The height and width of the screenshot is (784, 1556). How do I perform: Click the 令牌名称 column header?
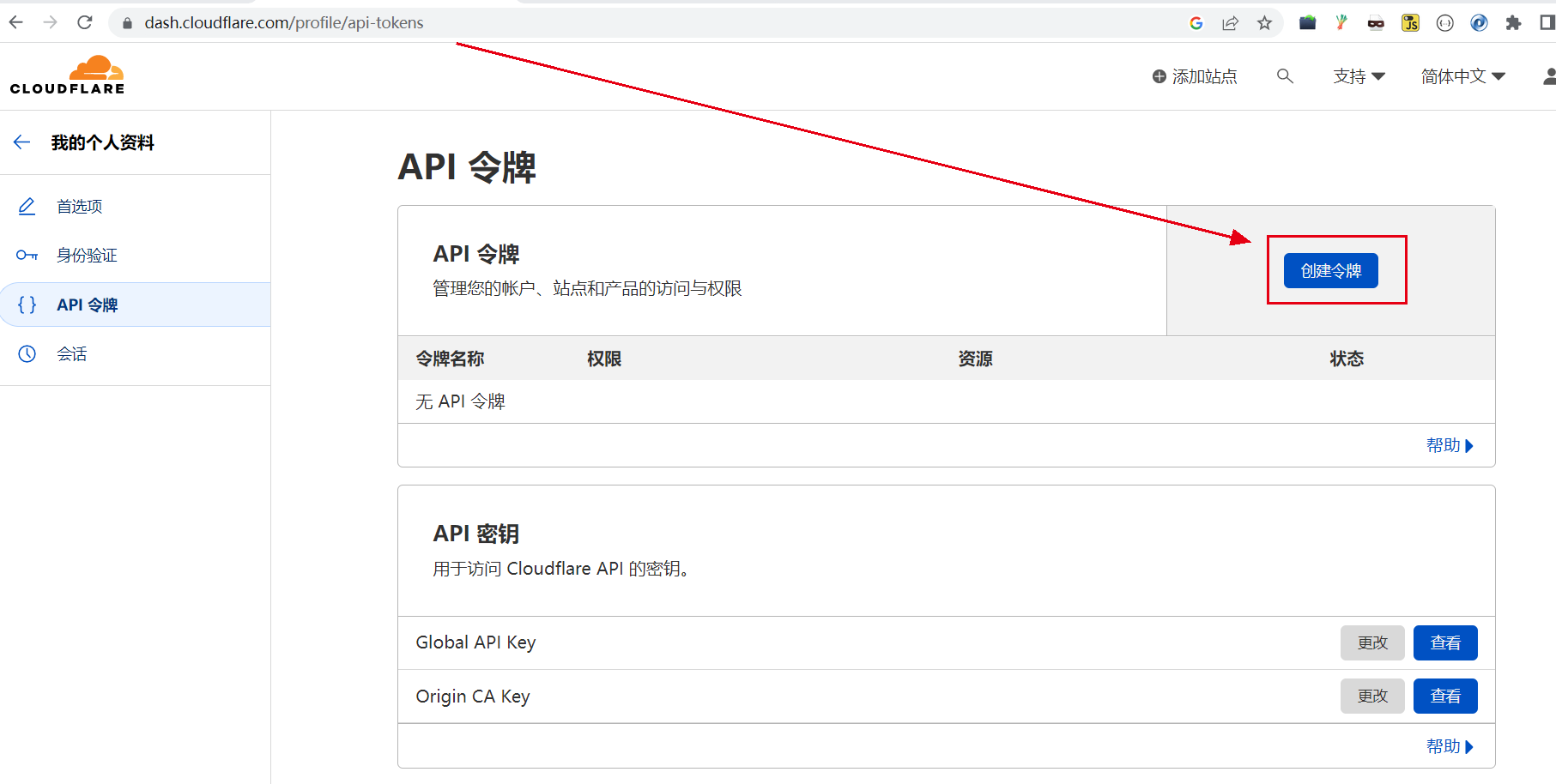click(x=450, y=359)
